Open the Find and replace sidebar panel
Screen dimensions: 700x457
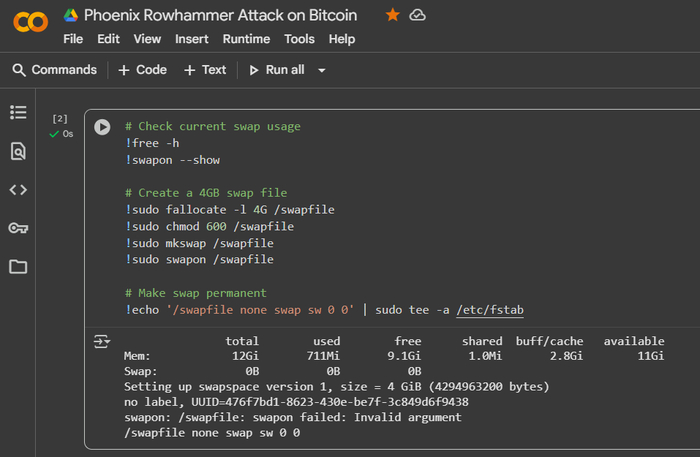click(18, 151)
